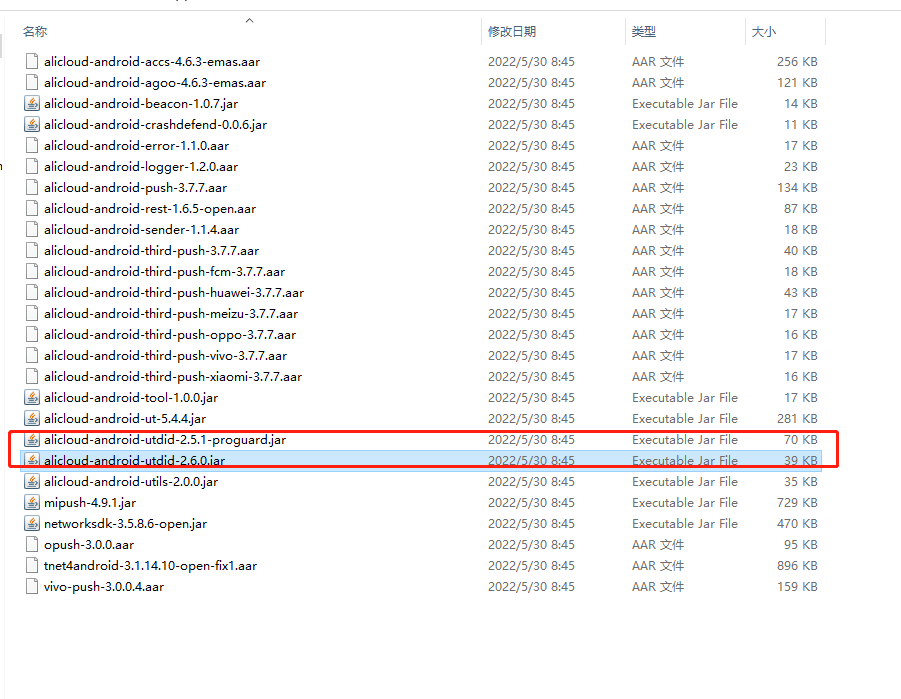Select file name networksdk-3.5.8.6-open.jar
The height and width of the screenshot is (699, 901).
tap(125, 524)
